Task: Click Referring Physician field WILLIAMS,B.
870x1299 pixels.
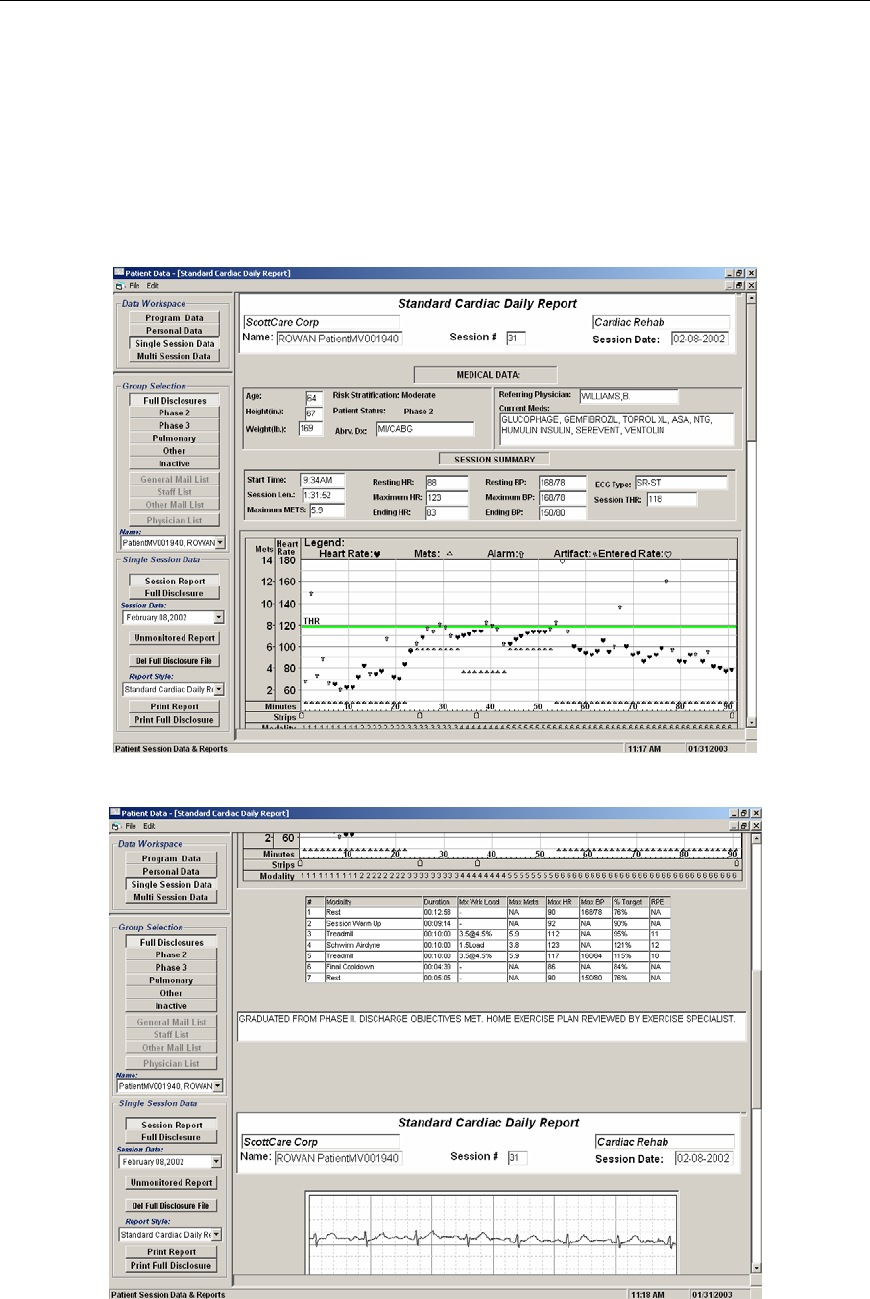Action: (x=628, y=396)
